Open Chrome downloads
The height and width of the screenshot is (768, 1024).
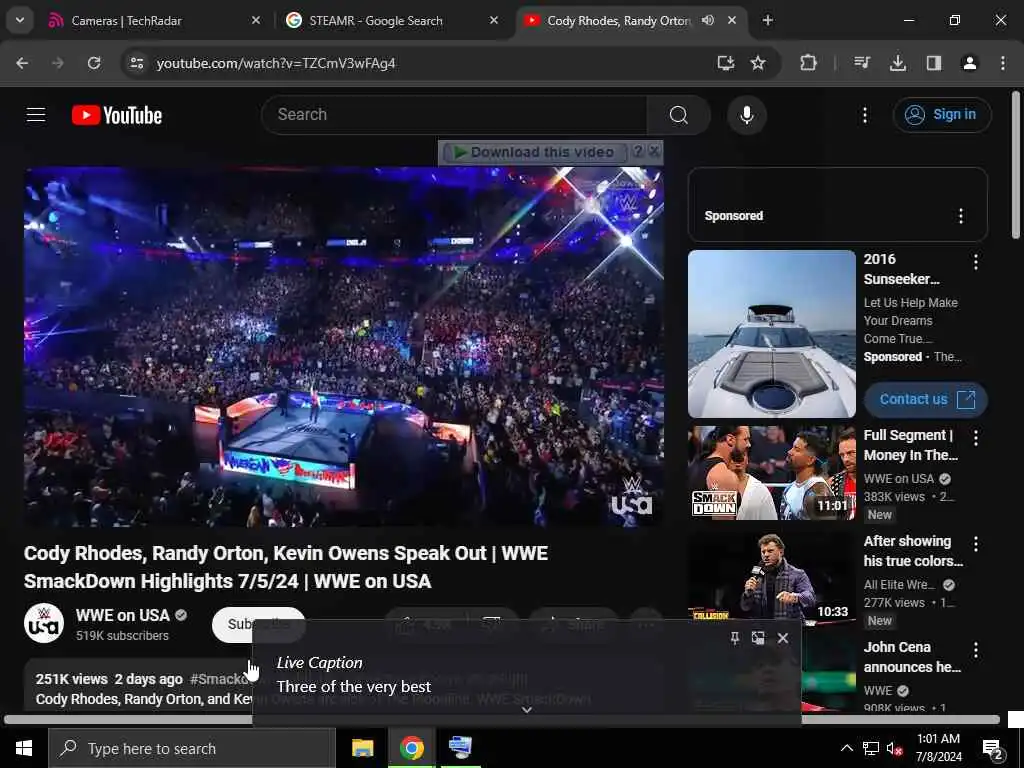pyautogui.click(x=898, y=63)
